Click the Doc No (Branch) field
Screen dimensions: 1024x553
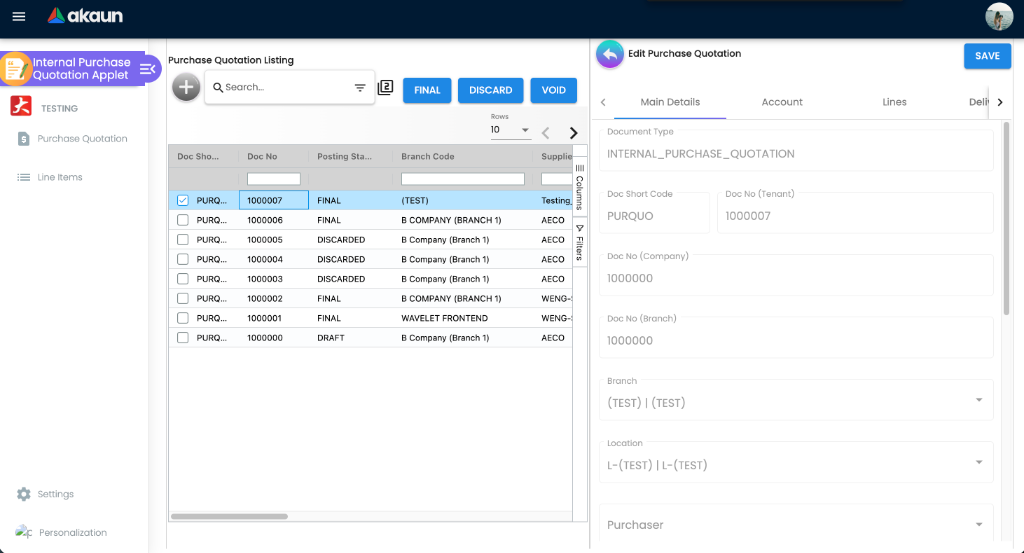(796, 337)
